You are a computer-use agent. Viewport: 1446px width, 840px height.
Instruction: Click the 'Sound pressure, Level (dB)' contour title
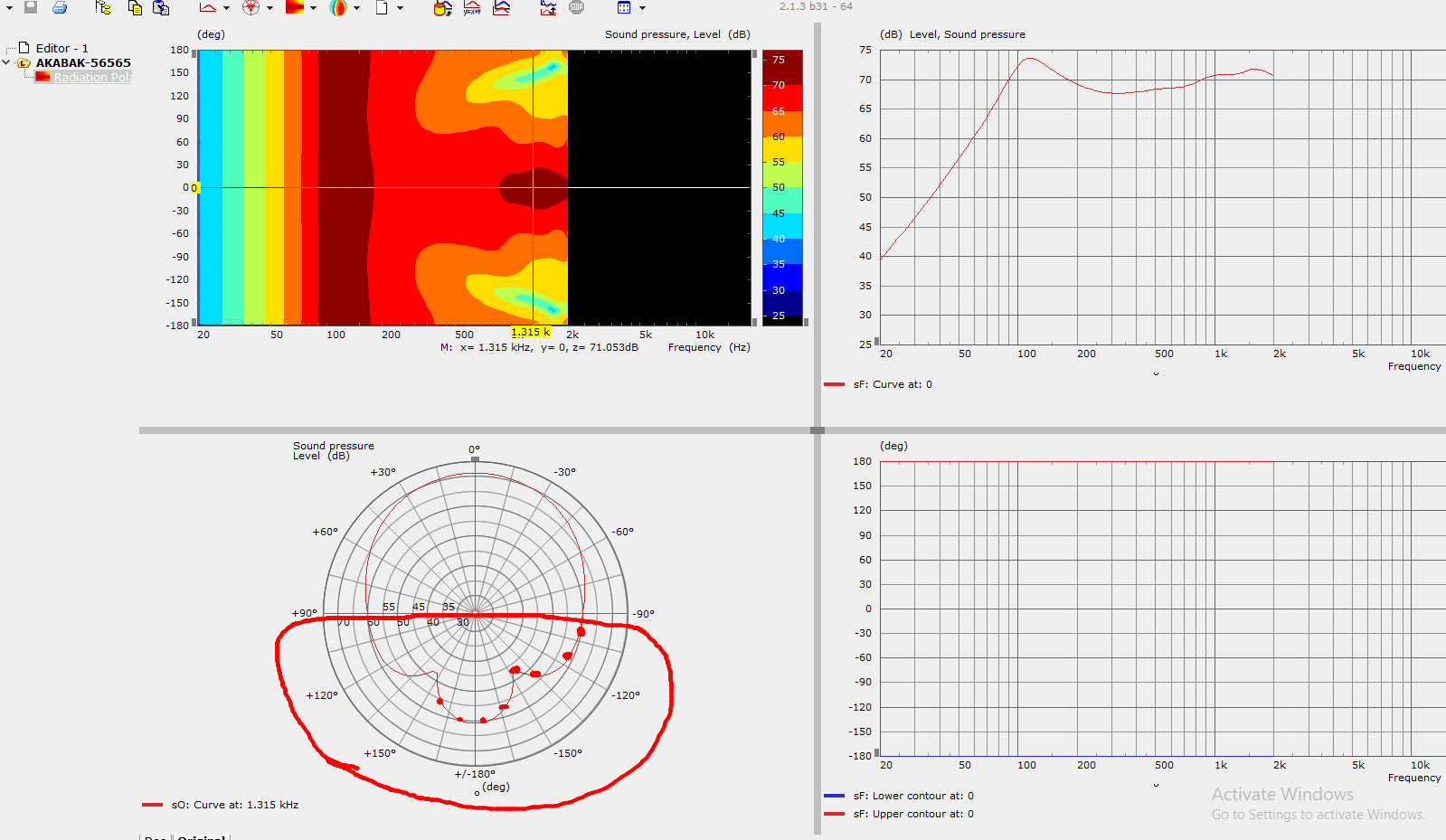point(677,34)
